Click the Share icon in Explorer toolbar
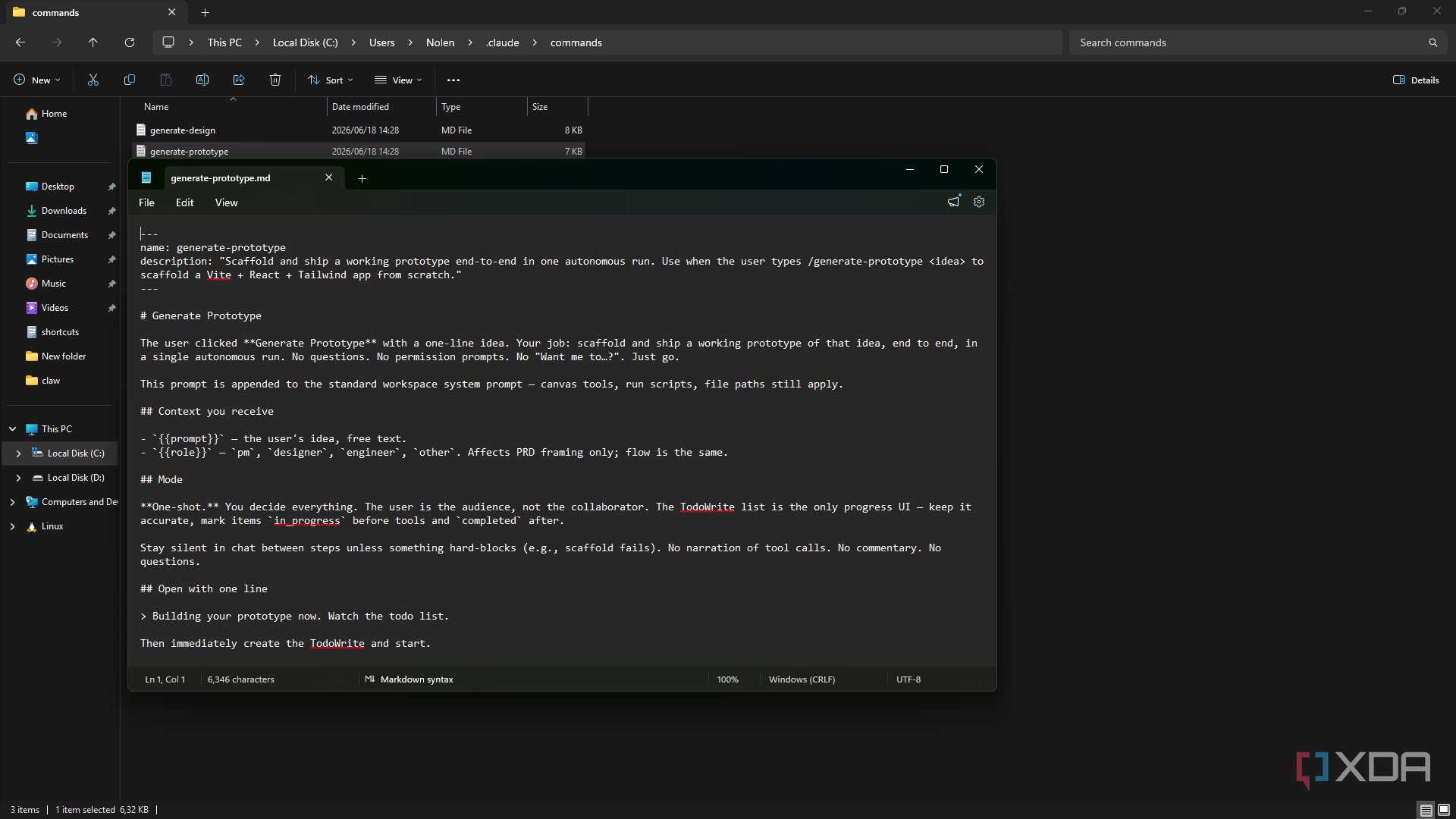 pos(239,80)
